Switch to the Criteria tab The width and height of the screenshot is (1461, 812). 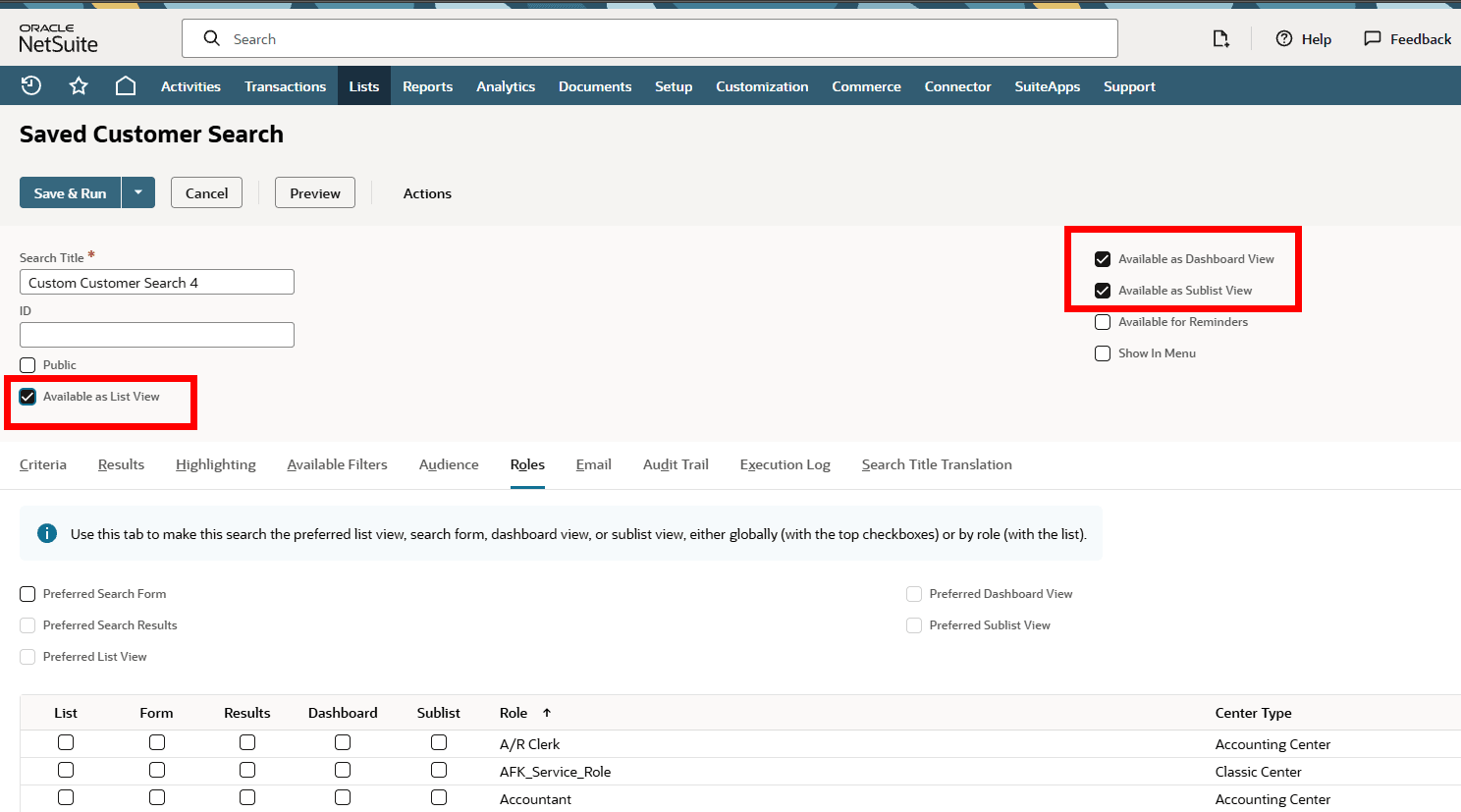pyautogui.click(x=43, y=464)
